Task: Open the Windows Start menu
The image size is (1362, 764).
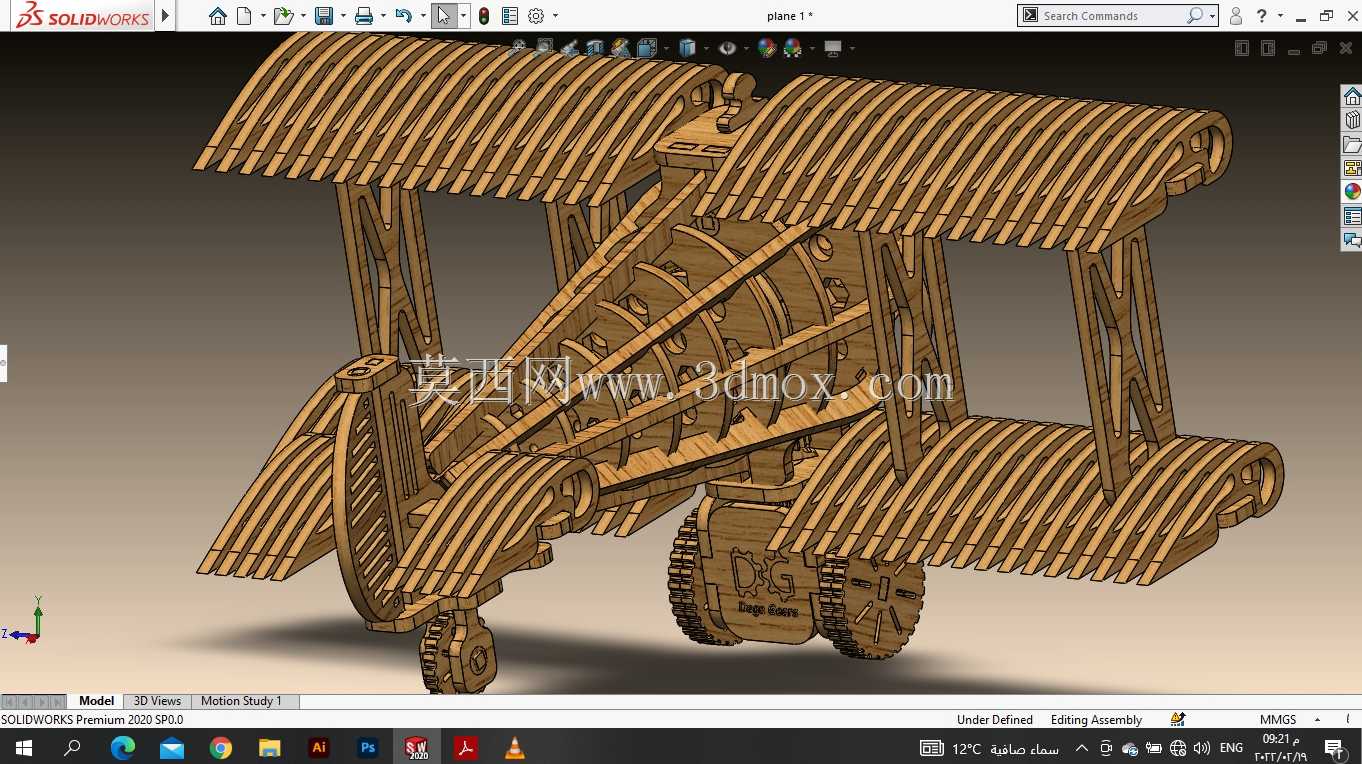Action: [x=23, y=747]
